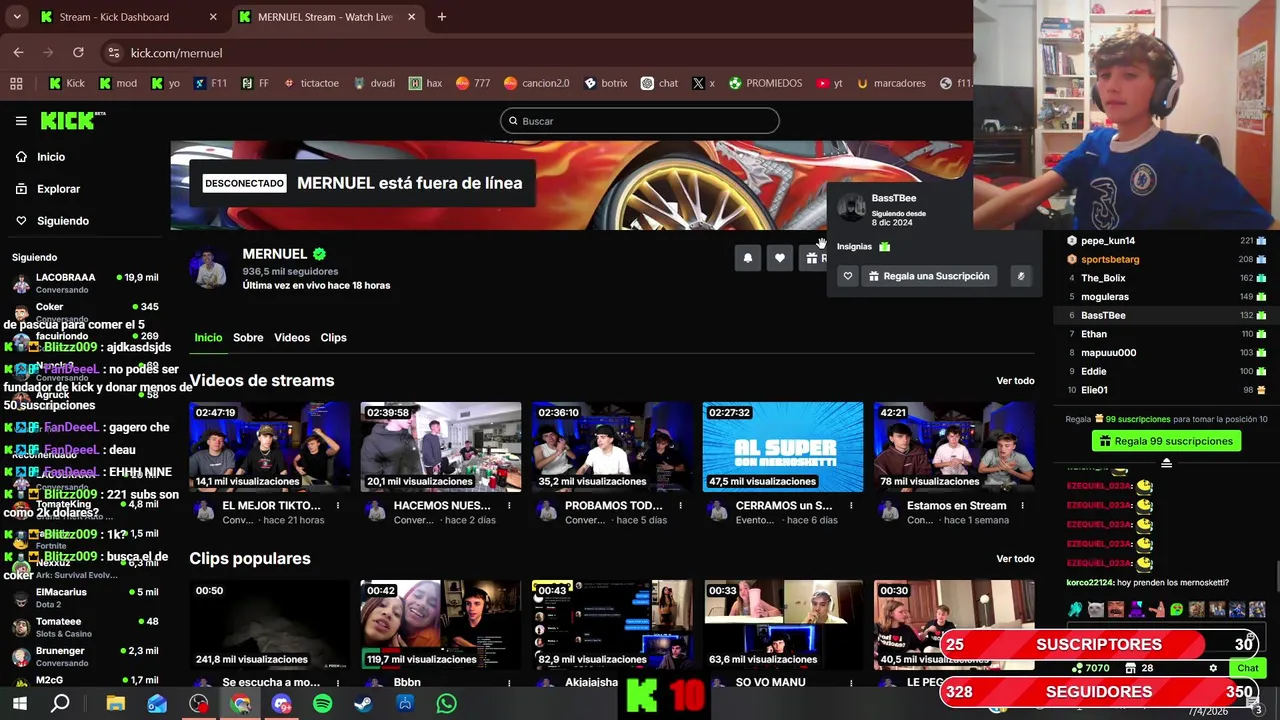The width and height of the screenshot is (1280, 720).
Task: Insert the teal clapping hands emote
Action: pos(1075,609)
